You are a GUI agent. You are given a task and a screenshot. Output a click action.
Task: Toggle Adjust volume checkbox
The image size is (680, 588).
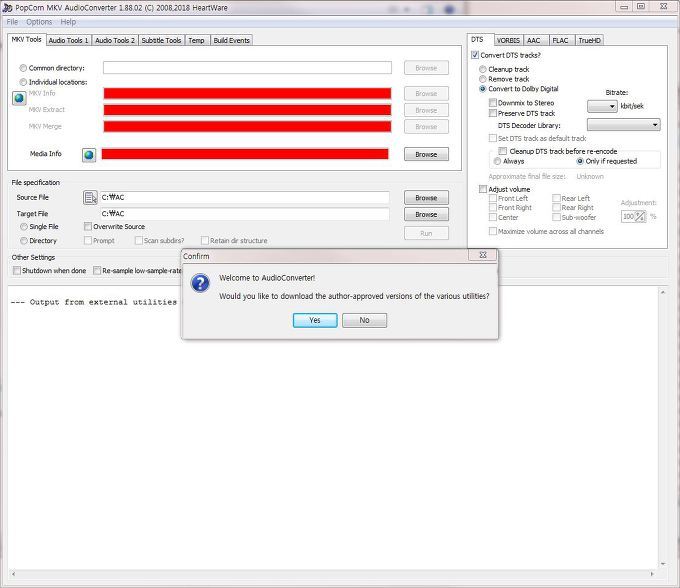[x=483, y=189]
